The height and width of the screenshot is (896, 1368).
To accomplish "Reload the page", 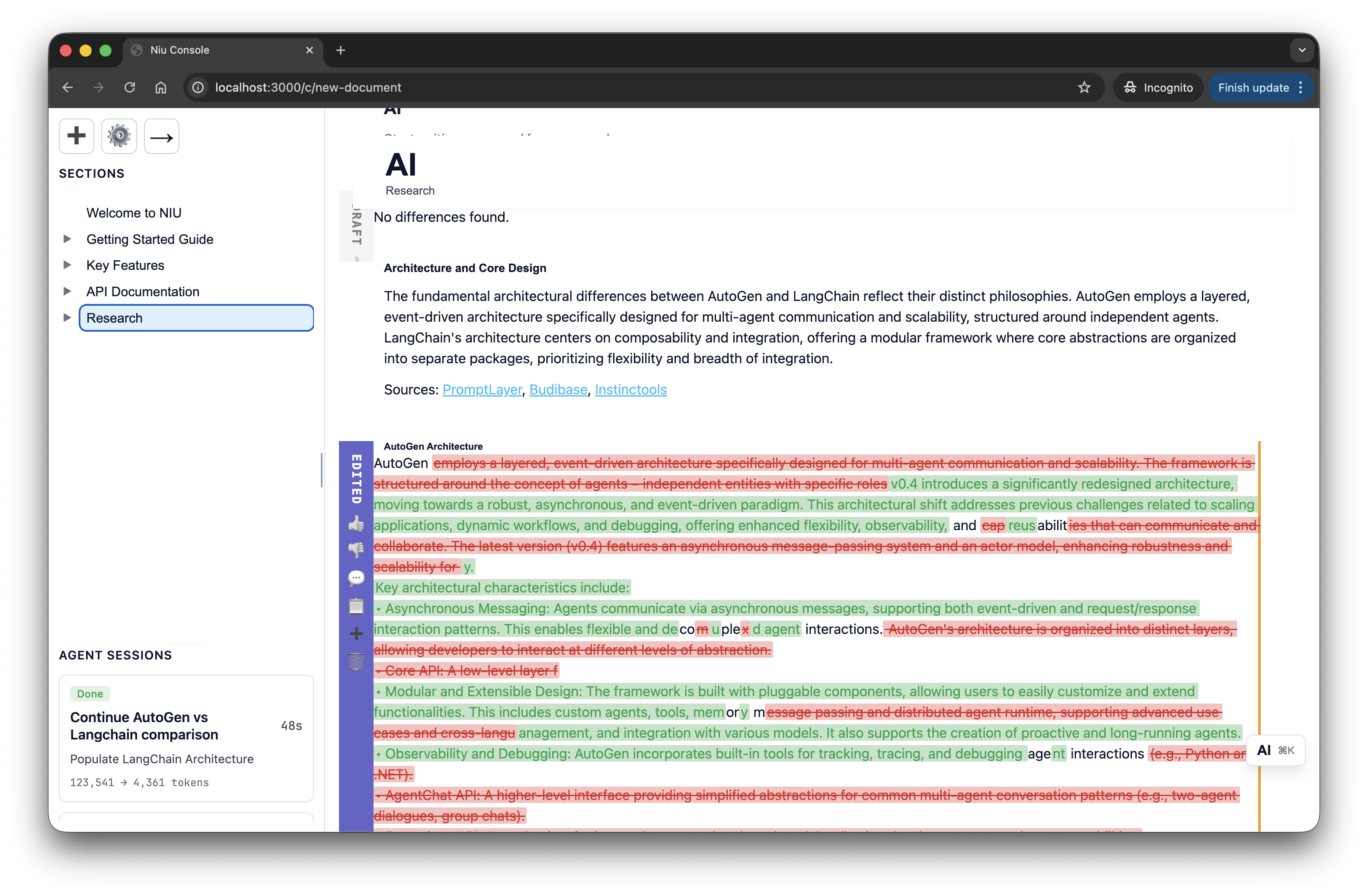I will [130, 87].
